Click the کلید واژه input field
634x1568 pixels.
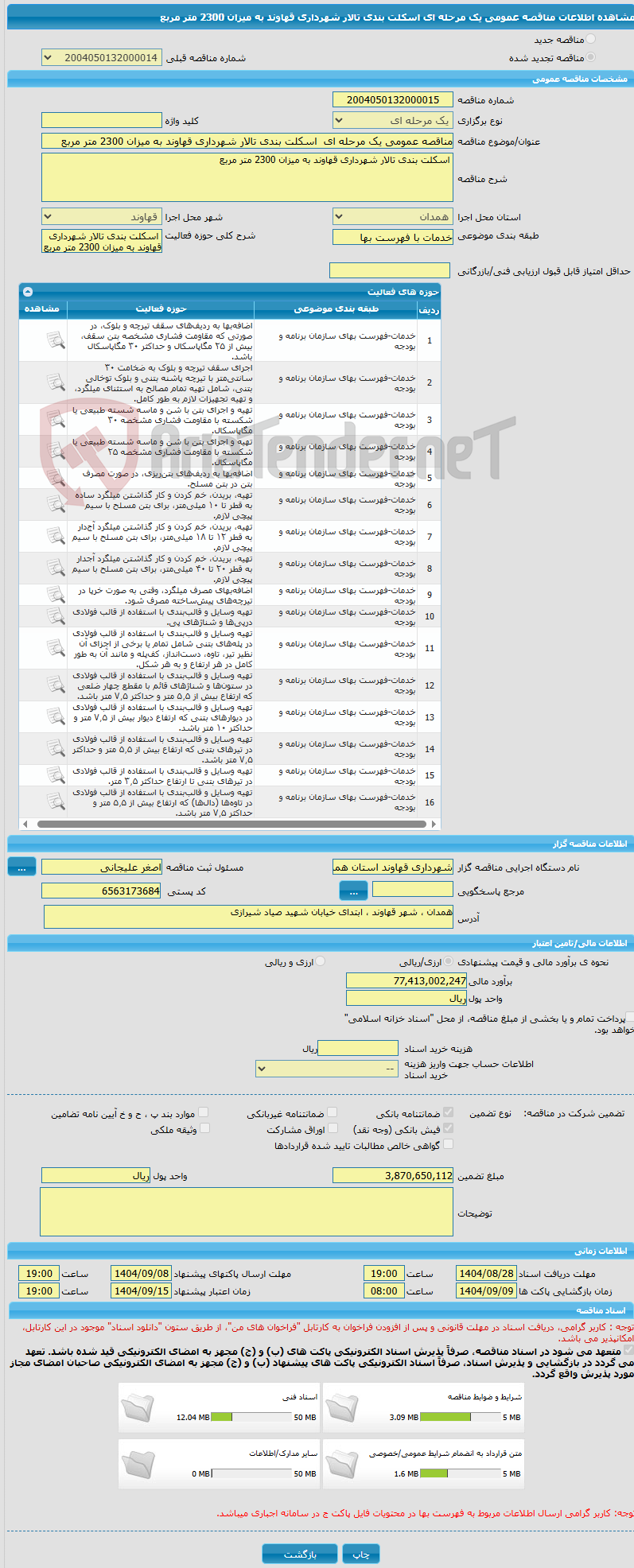pos(102,120)
